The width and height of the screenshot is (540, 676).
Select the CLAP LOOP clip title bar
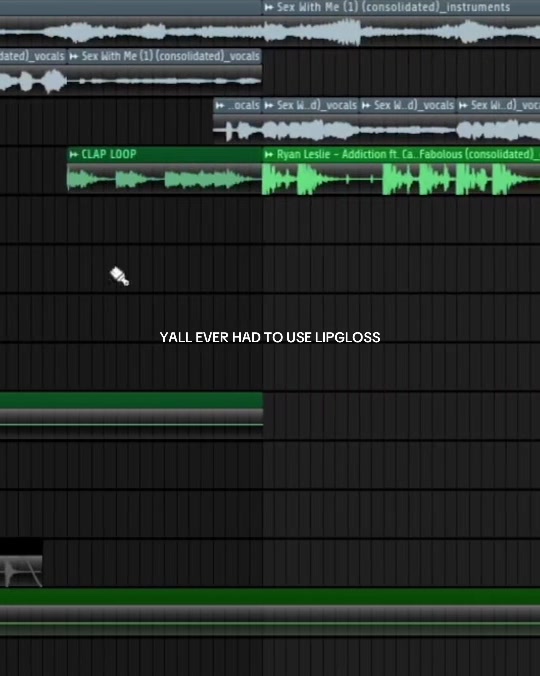pos(165,154)
